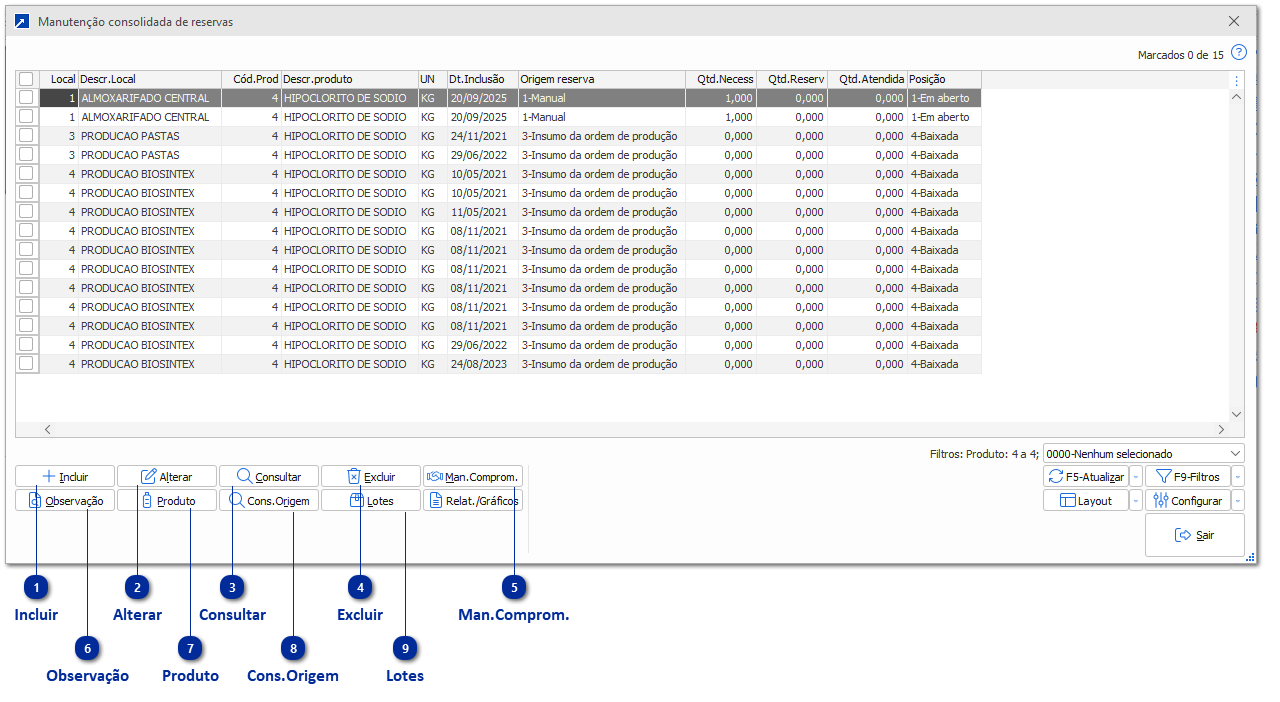The width and height of the screenshot is (1280, 702).
Task: Expand the arrow next to Layout button
Action: pyautogui.click(x=1135, y=501)
